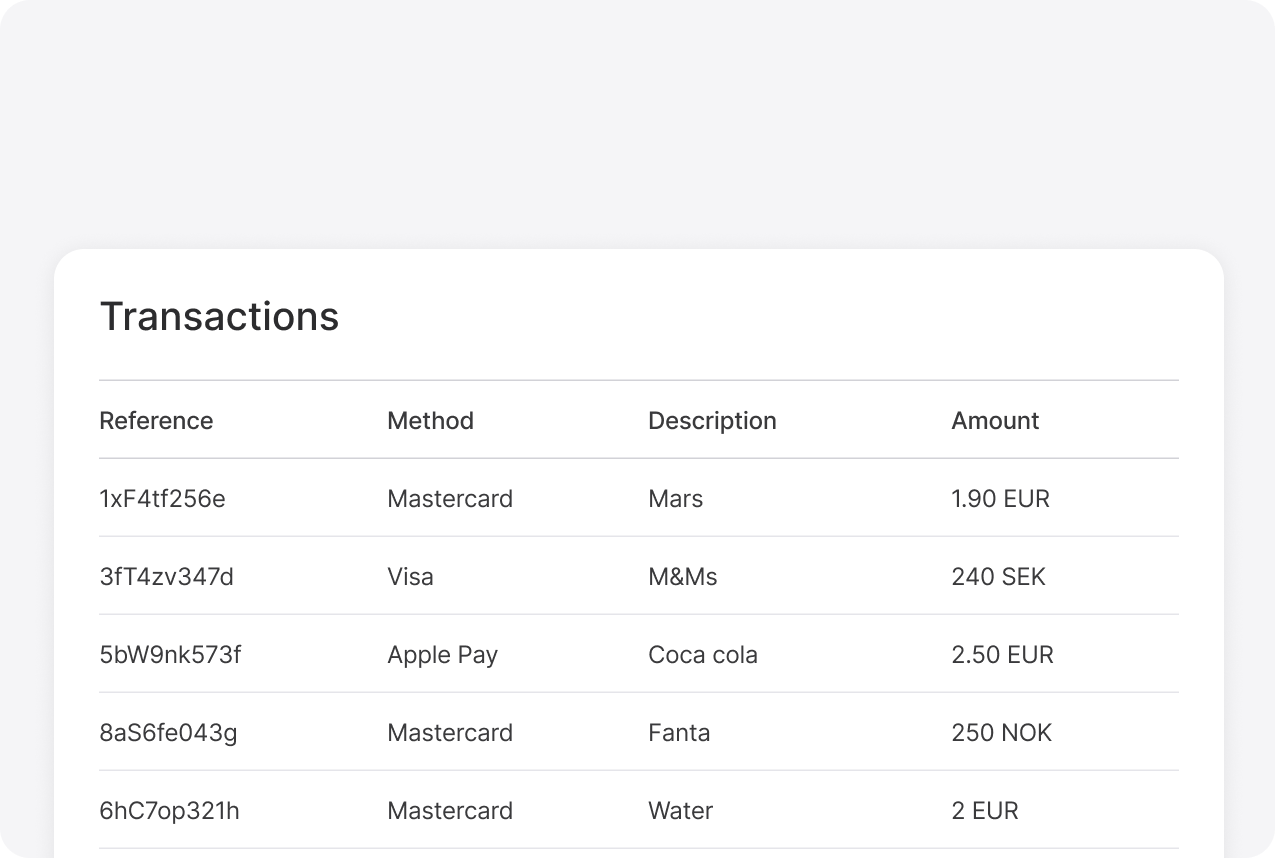Click the Amount column header
Viewport: 1275px width, 858px height.
pyautogui.click(x=995, y=421)
